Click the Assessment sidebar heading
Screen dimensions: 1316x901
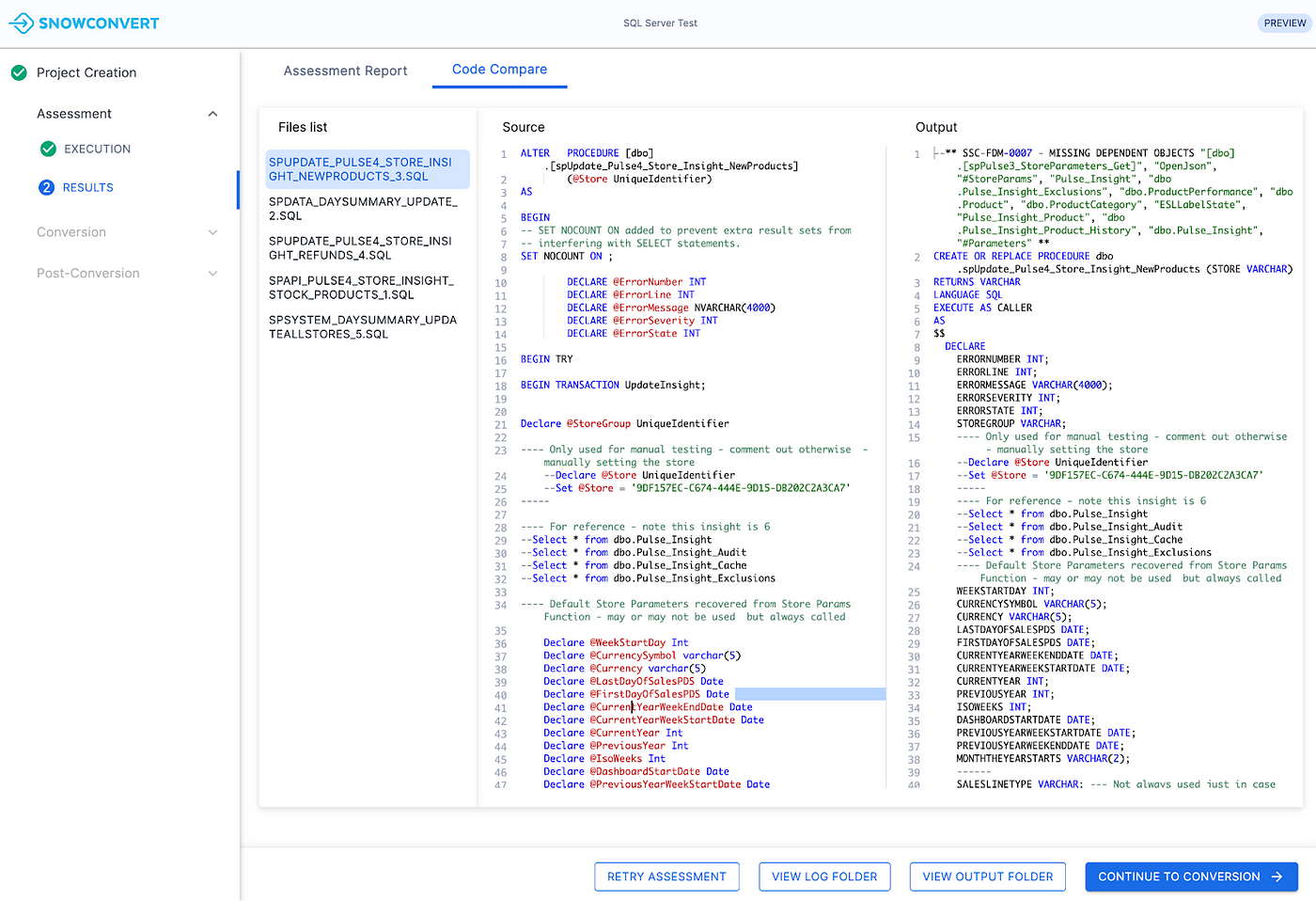(74, 114)
